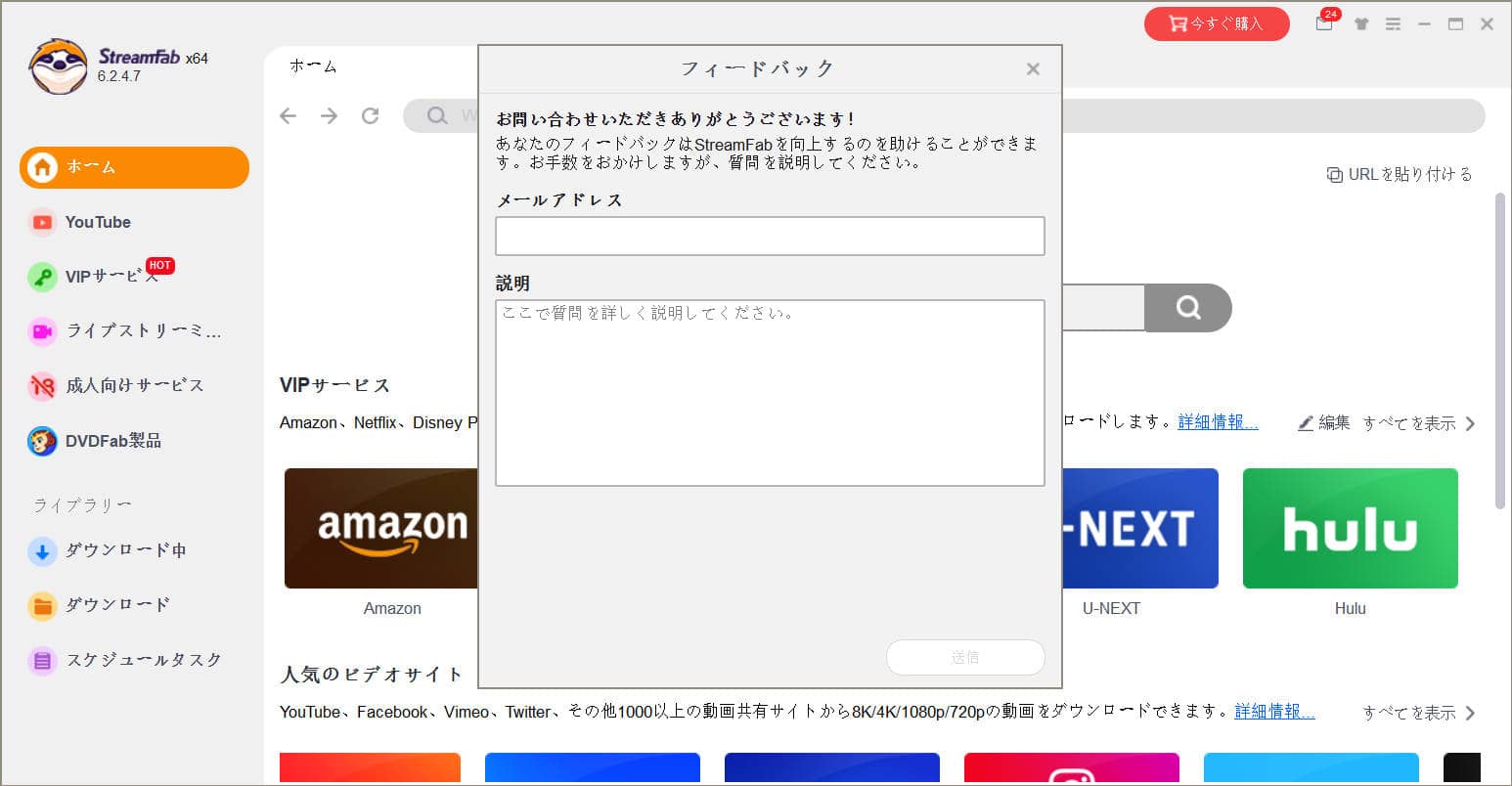The image size is (1512, 786).
Task: Go forward with the right arrow
Action: click(329, 115)
